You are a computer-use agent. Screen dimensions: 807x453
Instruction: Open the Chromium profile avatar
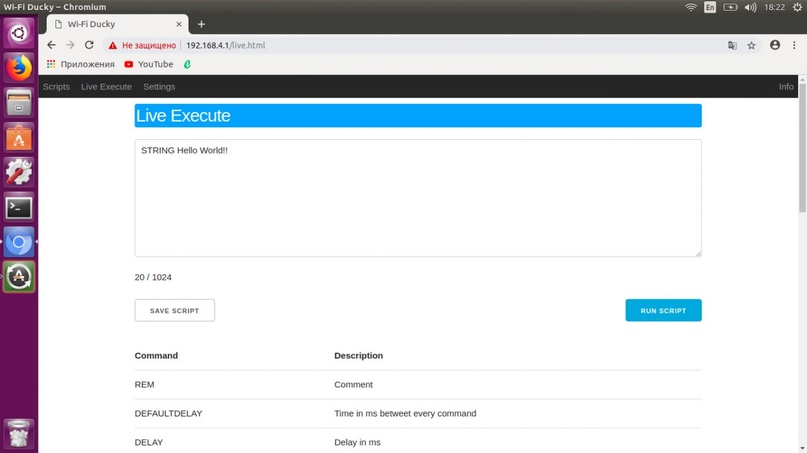pos(775,45)
